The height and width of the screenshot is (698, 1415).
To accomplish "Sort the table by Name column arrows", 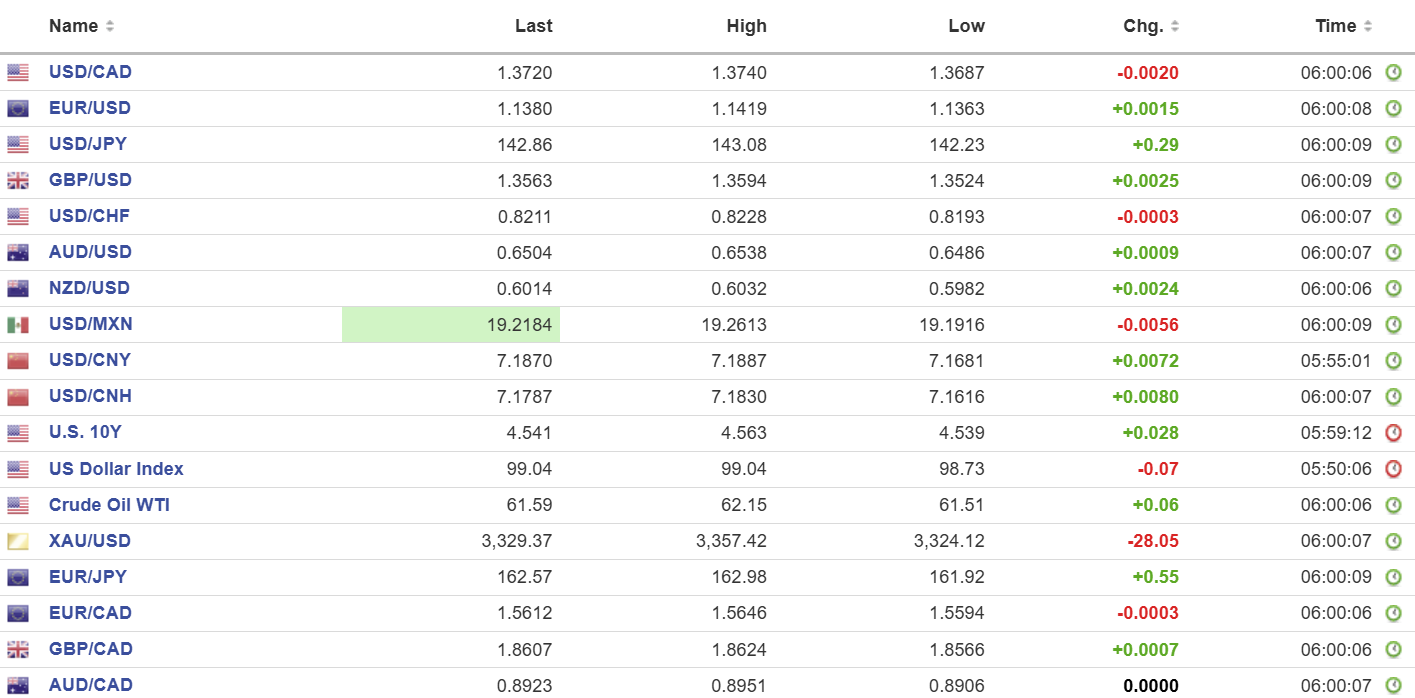I will click(110, 26).
